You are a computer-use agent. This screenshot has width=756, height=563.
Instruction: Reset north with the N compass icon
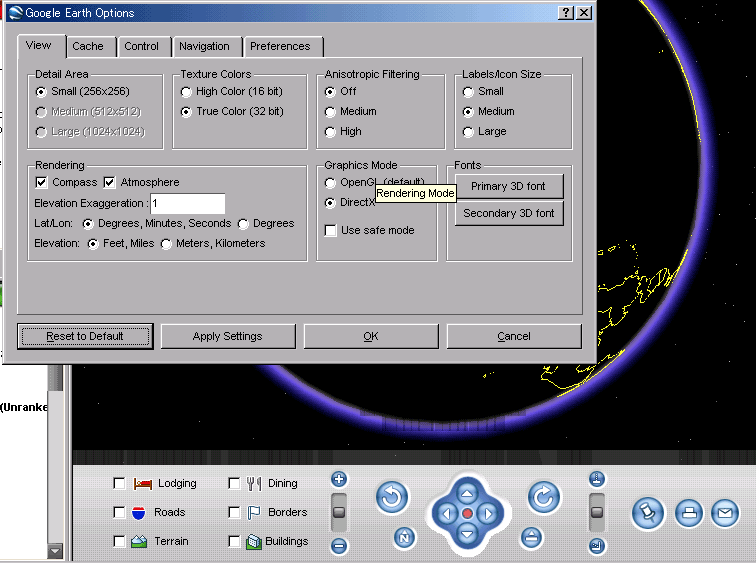[404, 537]
